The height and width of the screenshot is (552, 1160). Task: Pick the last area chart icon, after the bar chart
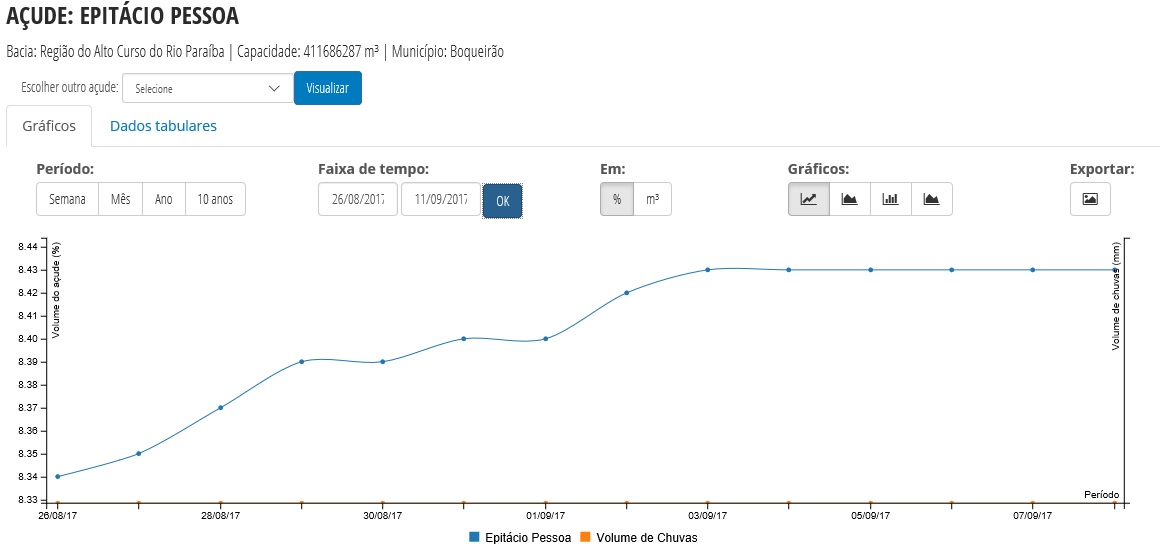[x=932, y=199]
